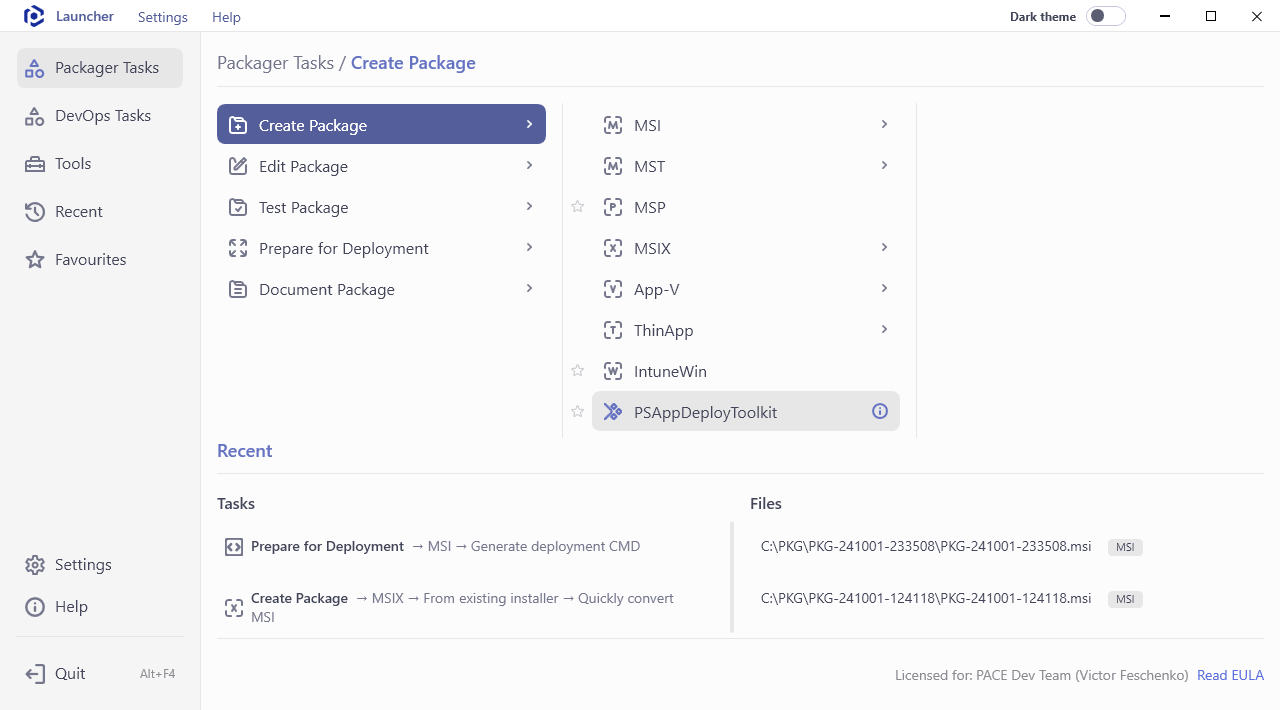Click the Packager Tasks sidebar icon
Screen dimensions: 1280x710
click(x=35, y=68)
